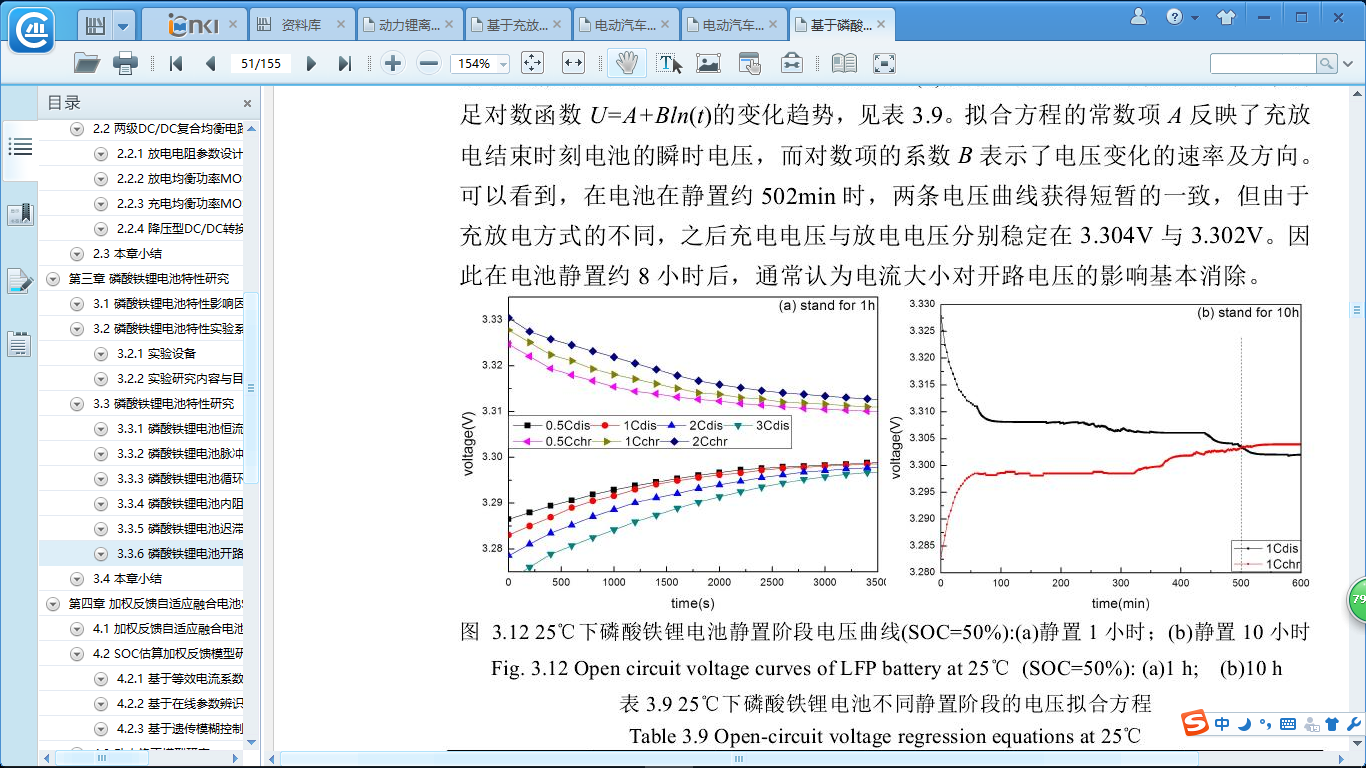Jump to the first page
Image resolution: width=1366 pixels, height=768 pixels.
(176, 64)
